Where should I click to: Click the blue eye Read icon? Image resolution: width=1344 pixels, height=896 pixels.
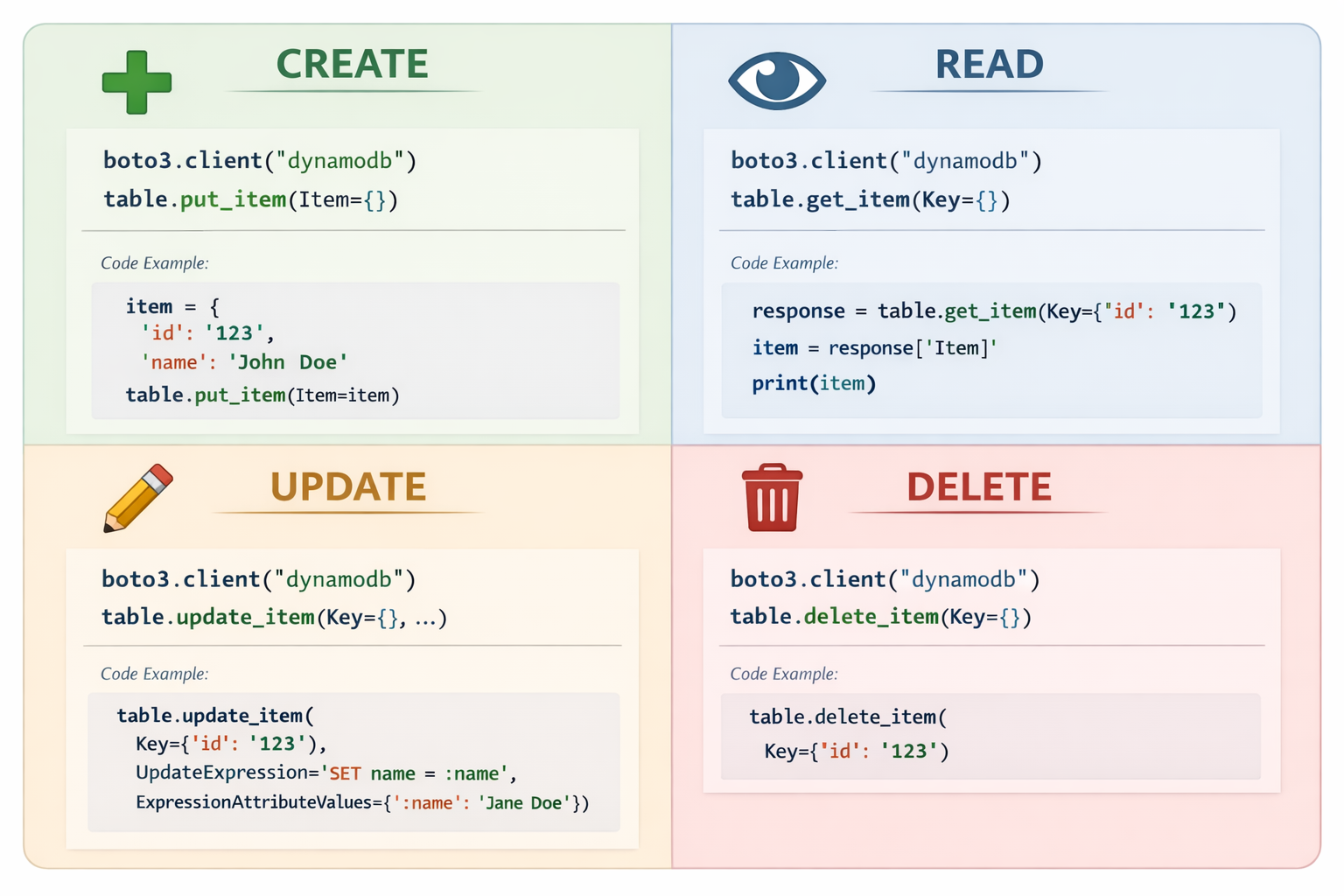point(777,80)
